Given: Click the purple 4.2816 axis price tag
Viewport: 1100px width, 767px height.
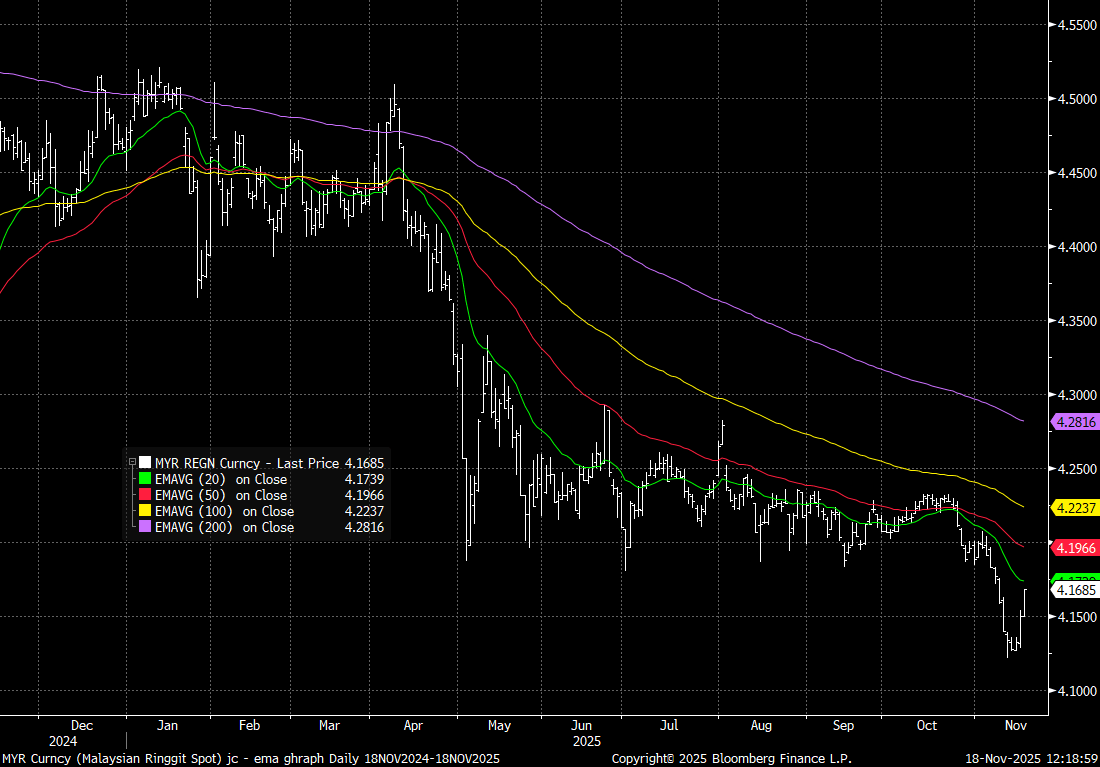Looking at the screenshot, I should (1076, 423).
